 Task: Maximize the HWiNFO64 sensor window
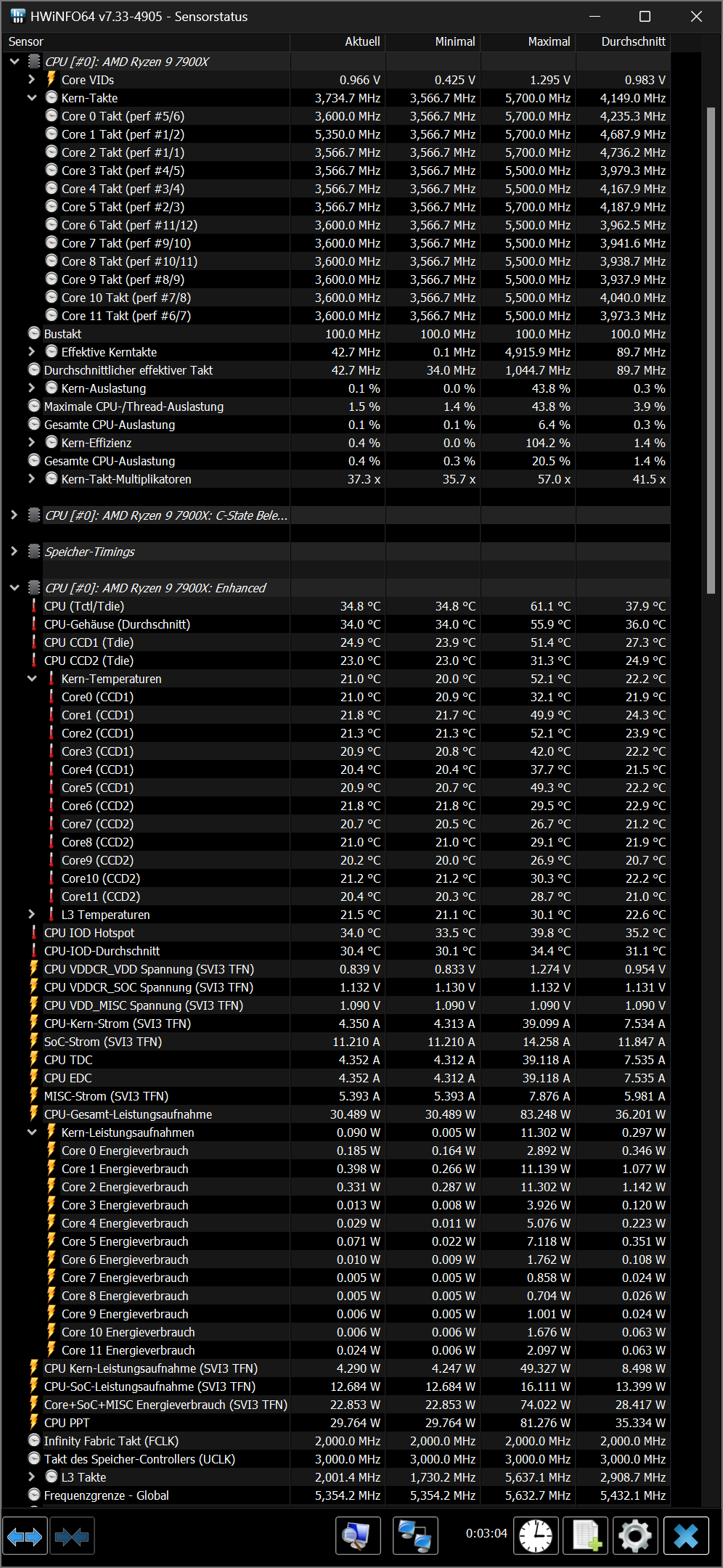tap(645, 16)
